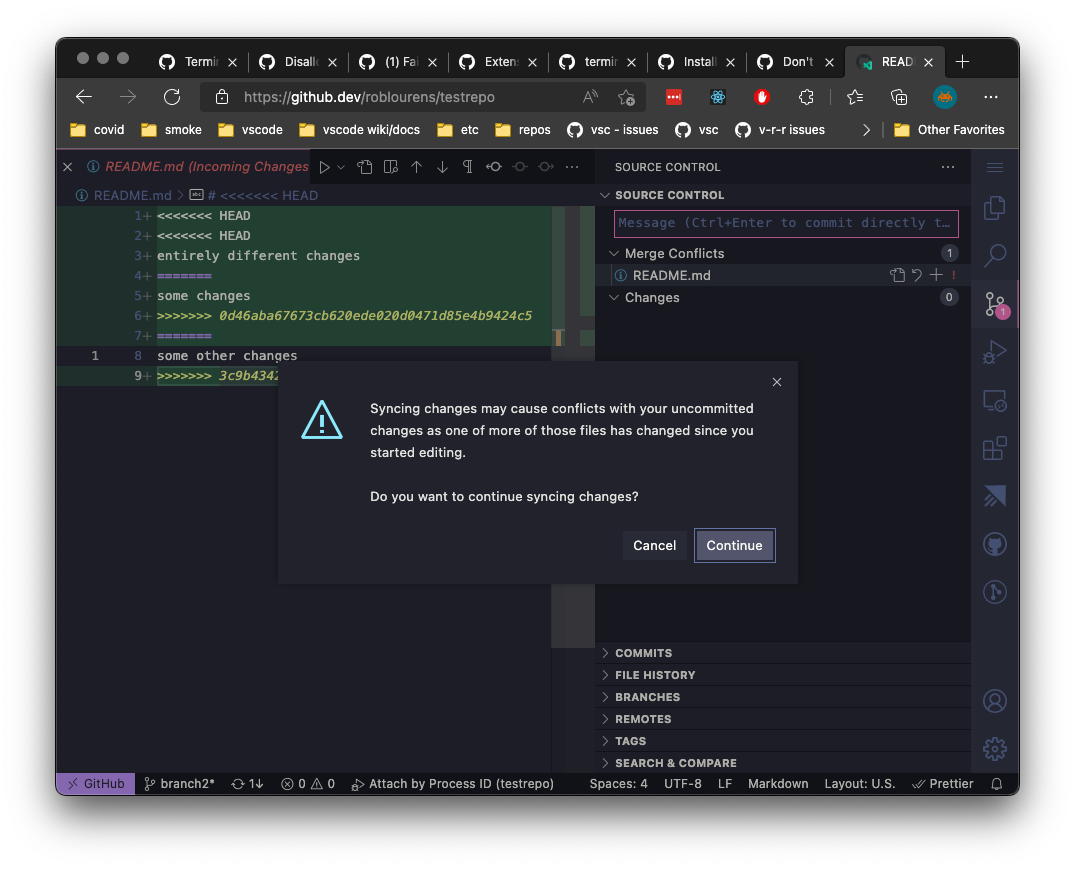Image resolution: width=1075 pixels, height=869 pixels.
Task: Continue syncing changes in the dialog
Action: coord(734,545)
